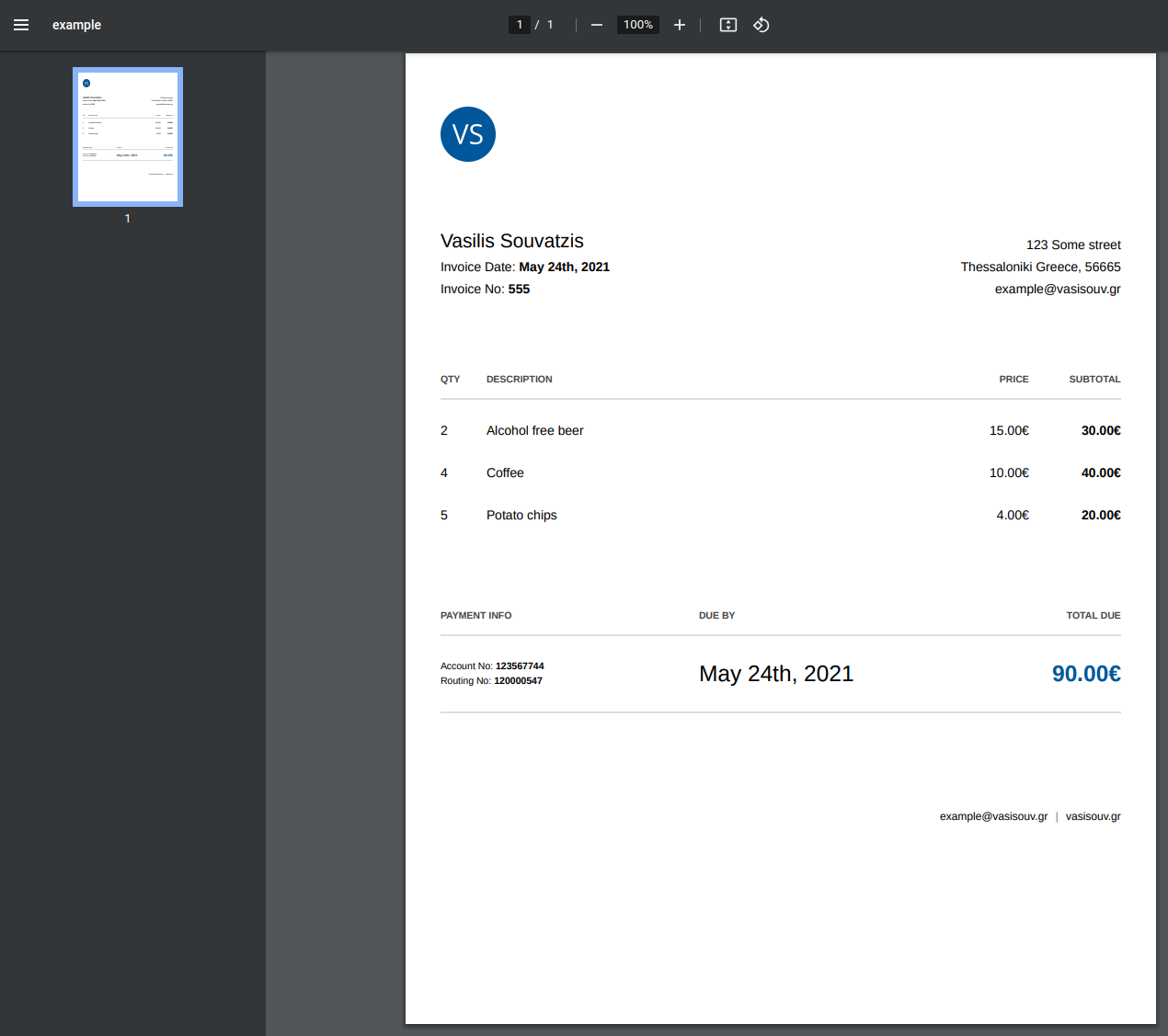
Task: Click the 'Alcohol free beer' description
Action: coord(535,430)
